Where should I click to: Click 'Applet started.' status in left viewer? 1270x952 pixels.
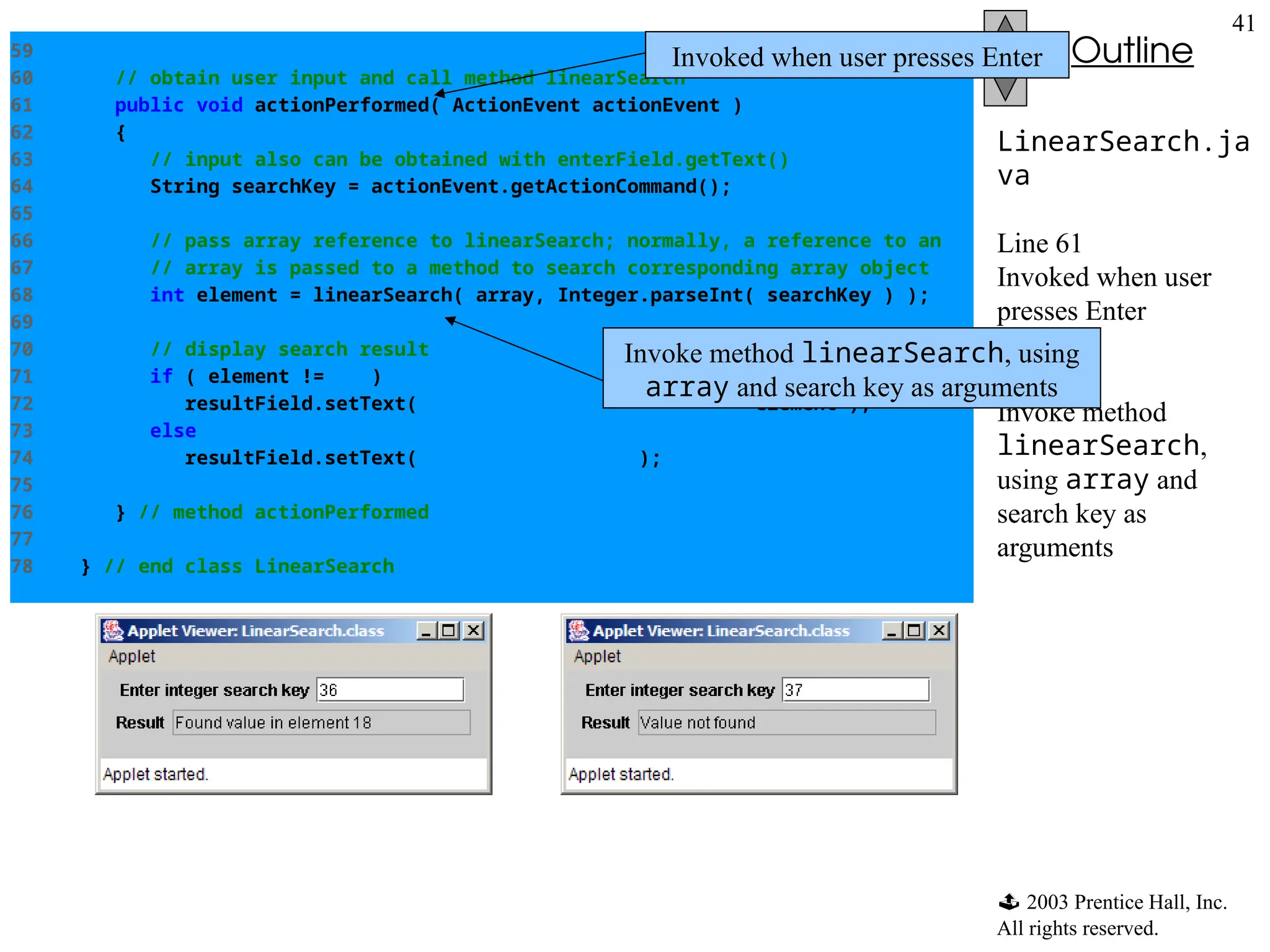(x=156, y=774)
